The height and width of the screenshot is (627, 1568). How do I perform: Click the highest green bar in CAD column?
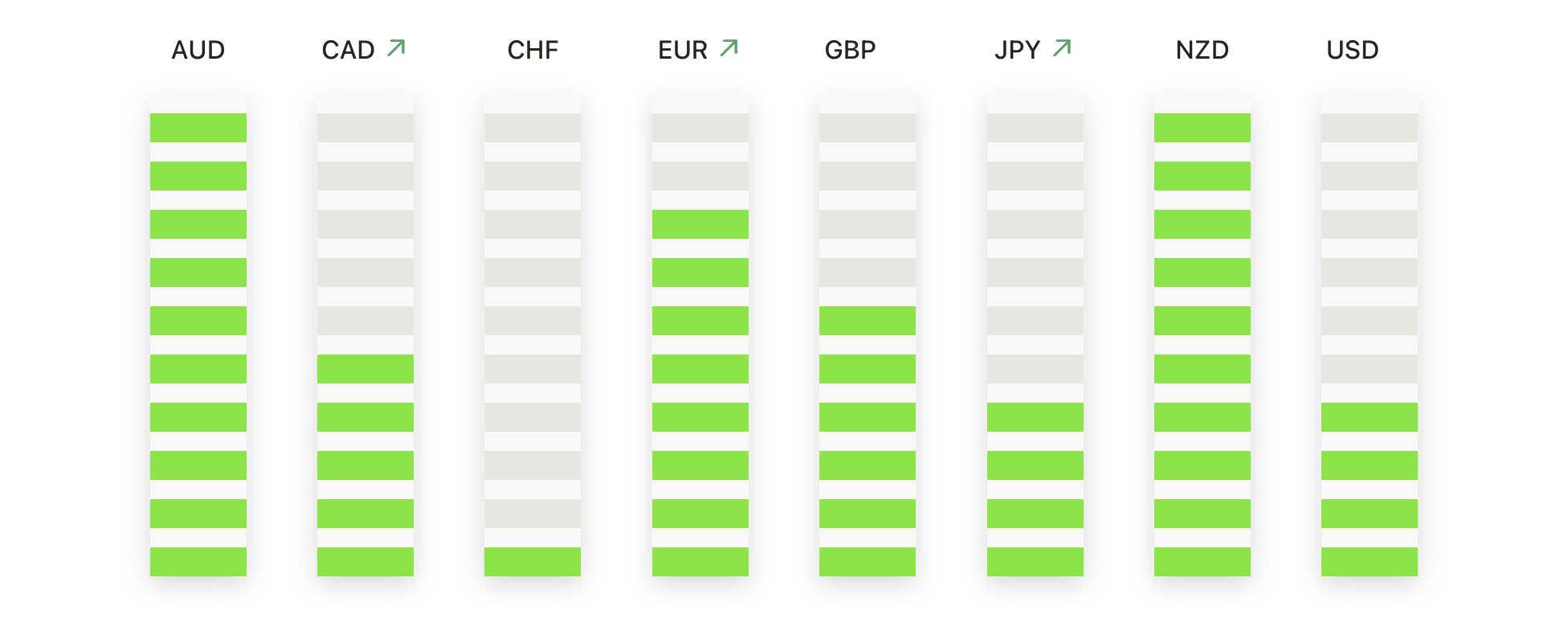pyautogui.click(x=365, y=369)
